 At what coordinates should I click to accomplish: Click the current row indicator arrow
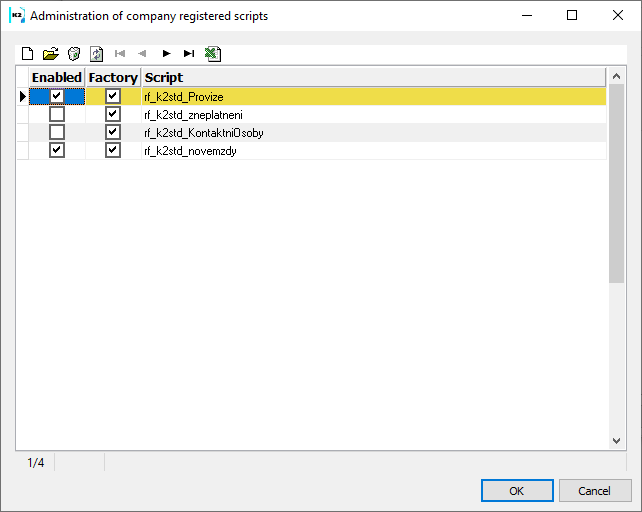coord(23,97)
